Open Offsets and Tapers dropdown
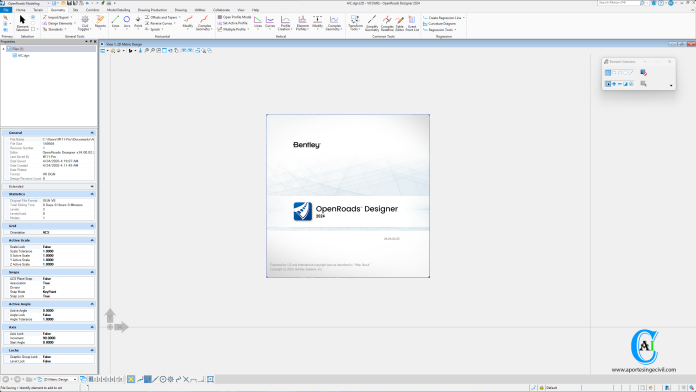The width and height of the screenshot is (696, 392). click(x=162, y=17)
